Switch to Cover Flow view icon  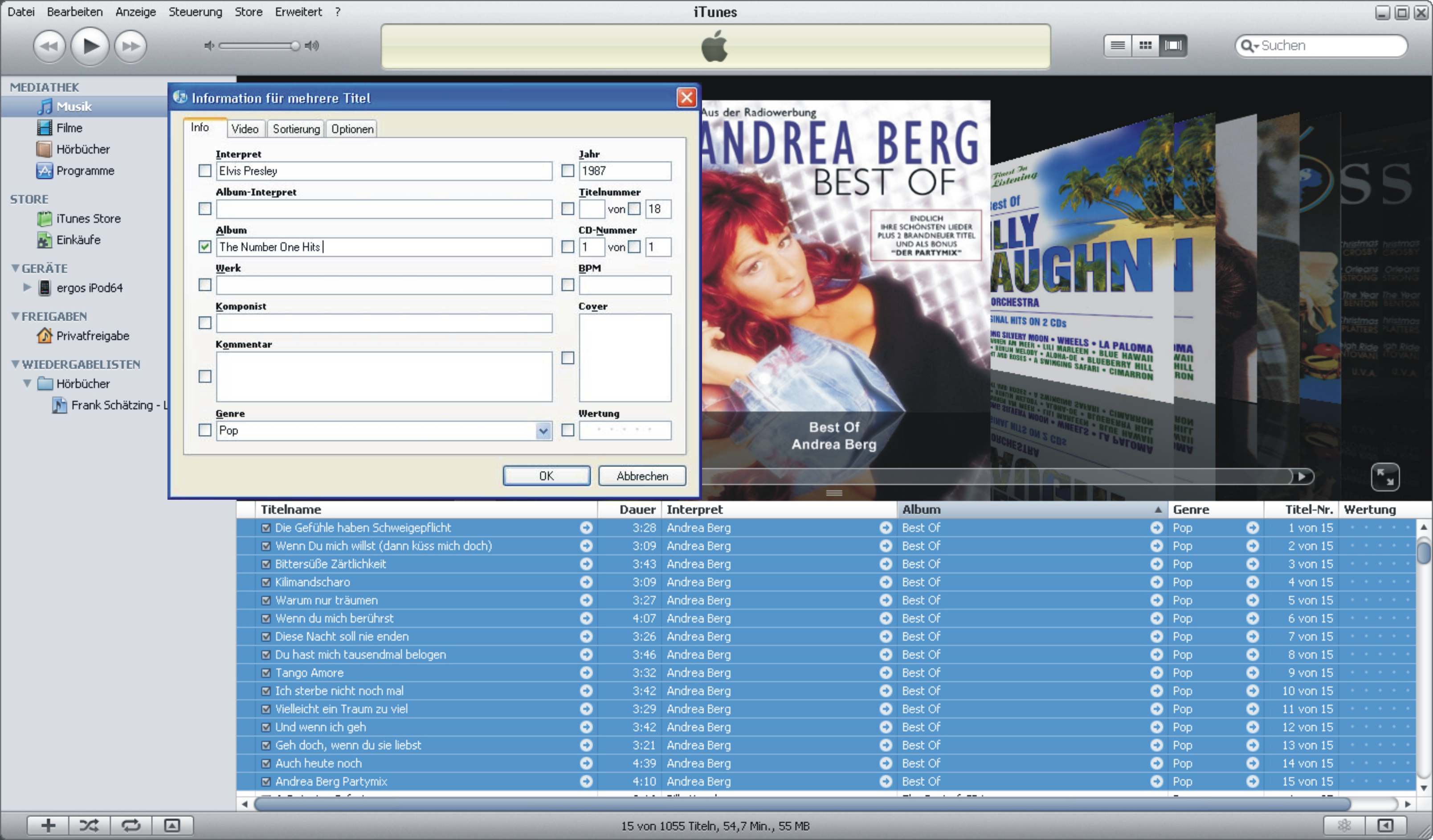[x=1173, y=45]
